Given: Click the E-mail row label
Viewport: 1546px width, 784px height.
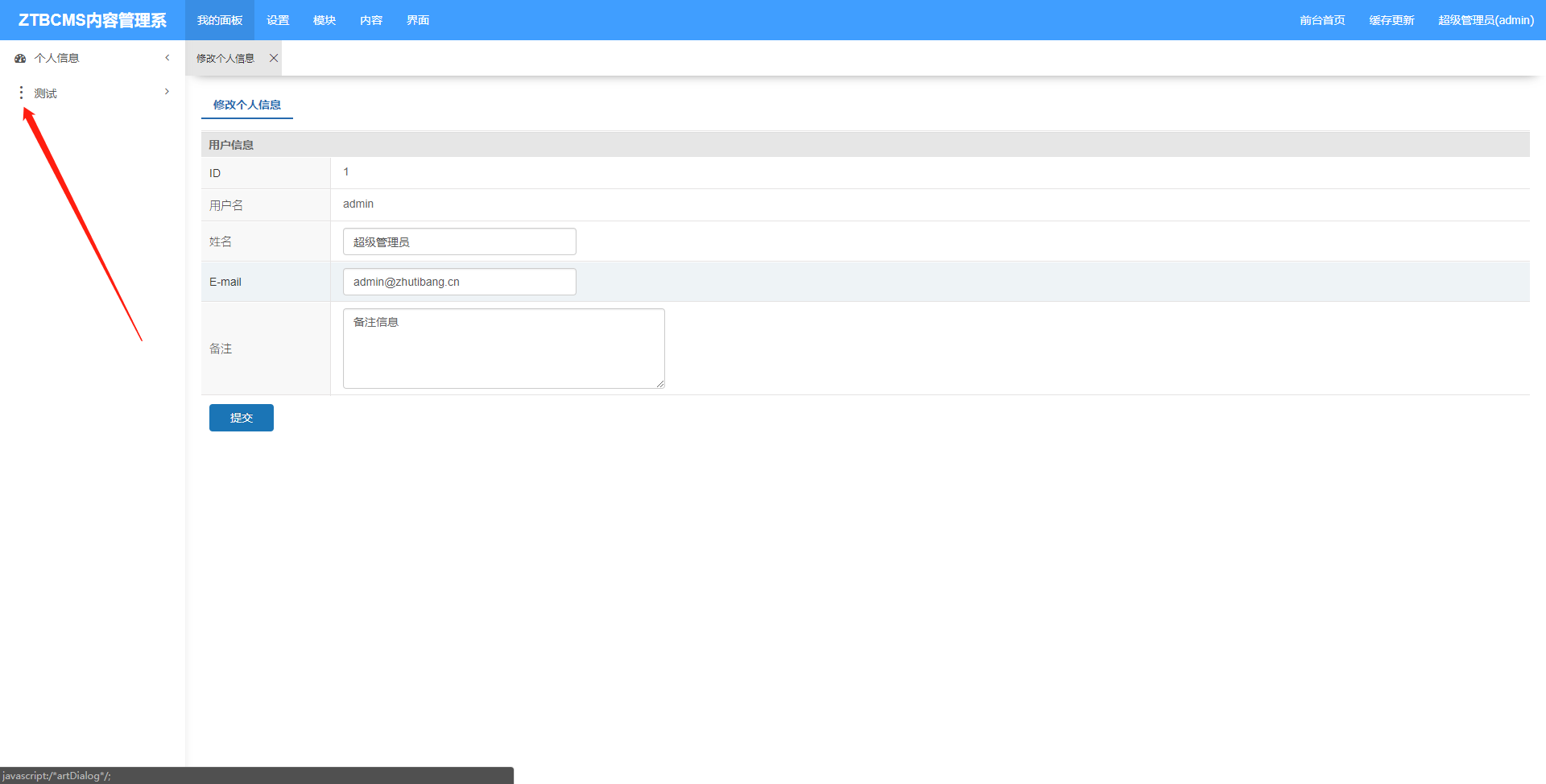Looking at the screenshot, I should click(x=225, y=282).
